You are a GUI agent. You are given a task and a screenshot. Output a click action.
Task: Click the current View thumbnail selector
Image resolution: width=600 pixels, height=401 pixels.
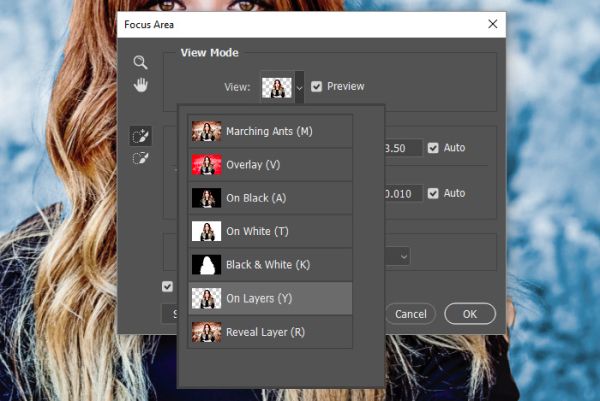277,88
